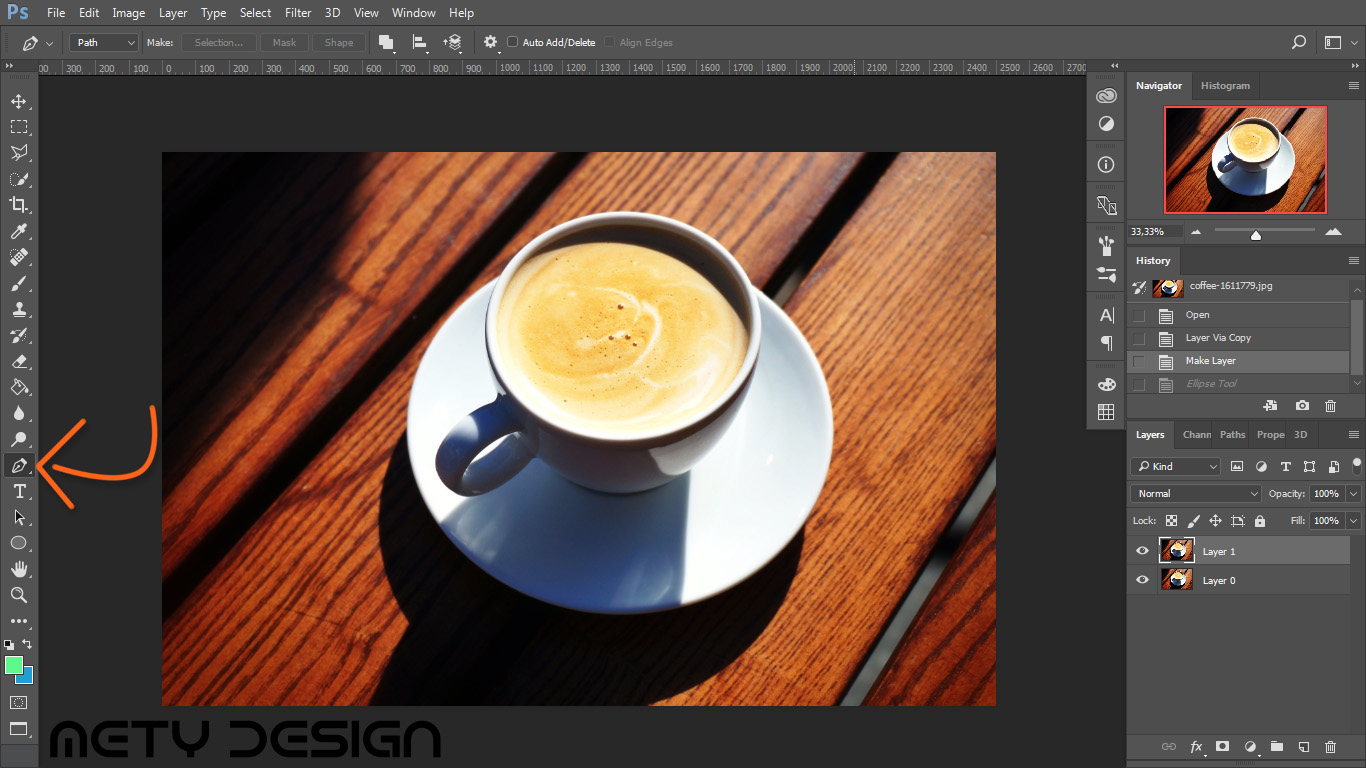Change the screen mode
The image size is (1366, 768).
[18, 729]
